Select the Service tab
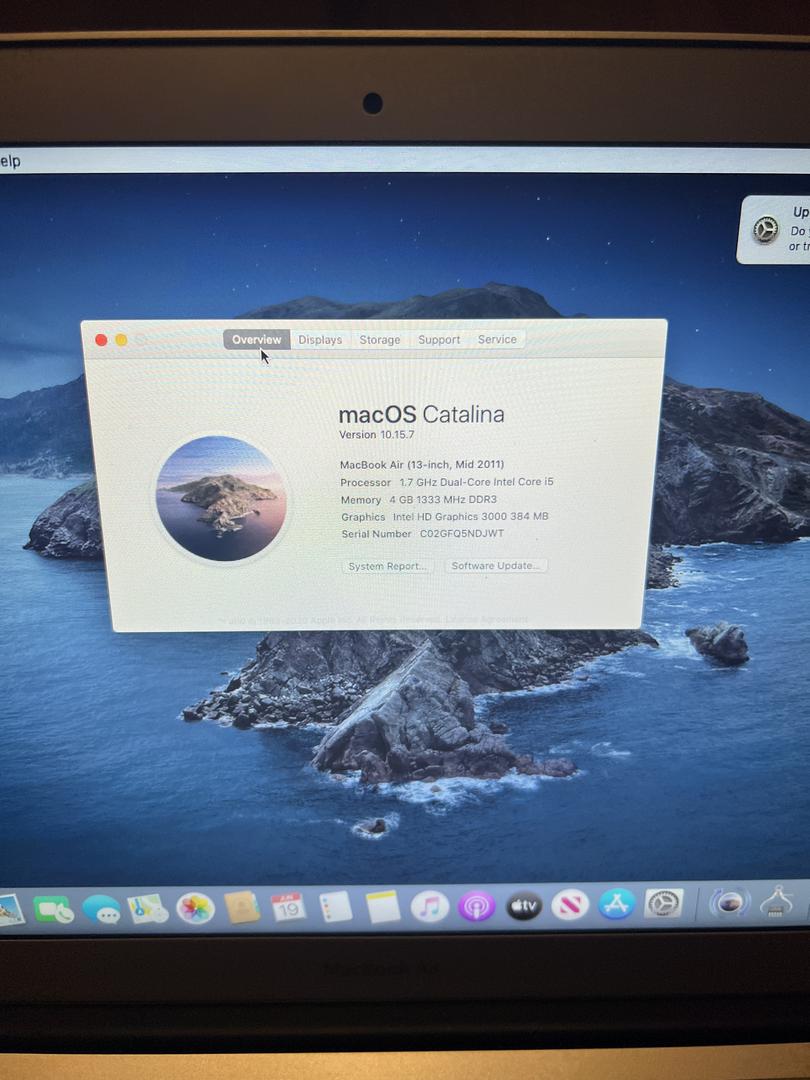 click(x=497, y=339)
